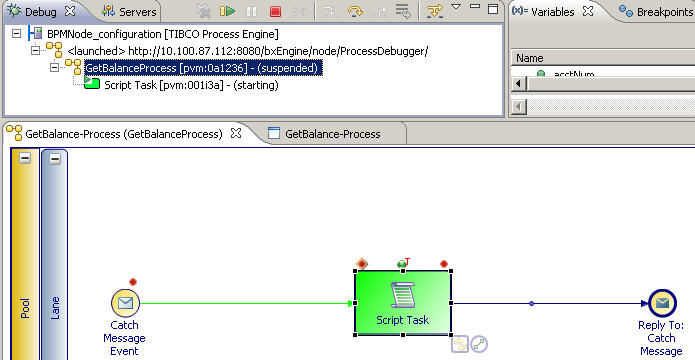Click the Use Step Filters icon
Screen dimensions: 695x360
click(435, 11)
